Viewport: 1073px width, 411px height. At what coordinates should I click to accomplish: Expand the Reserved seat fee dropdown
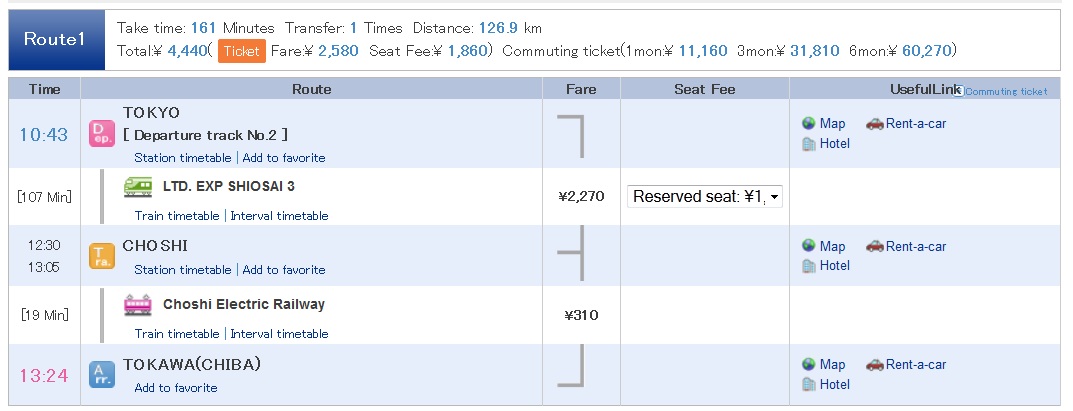coord(705,197)
